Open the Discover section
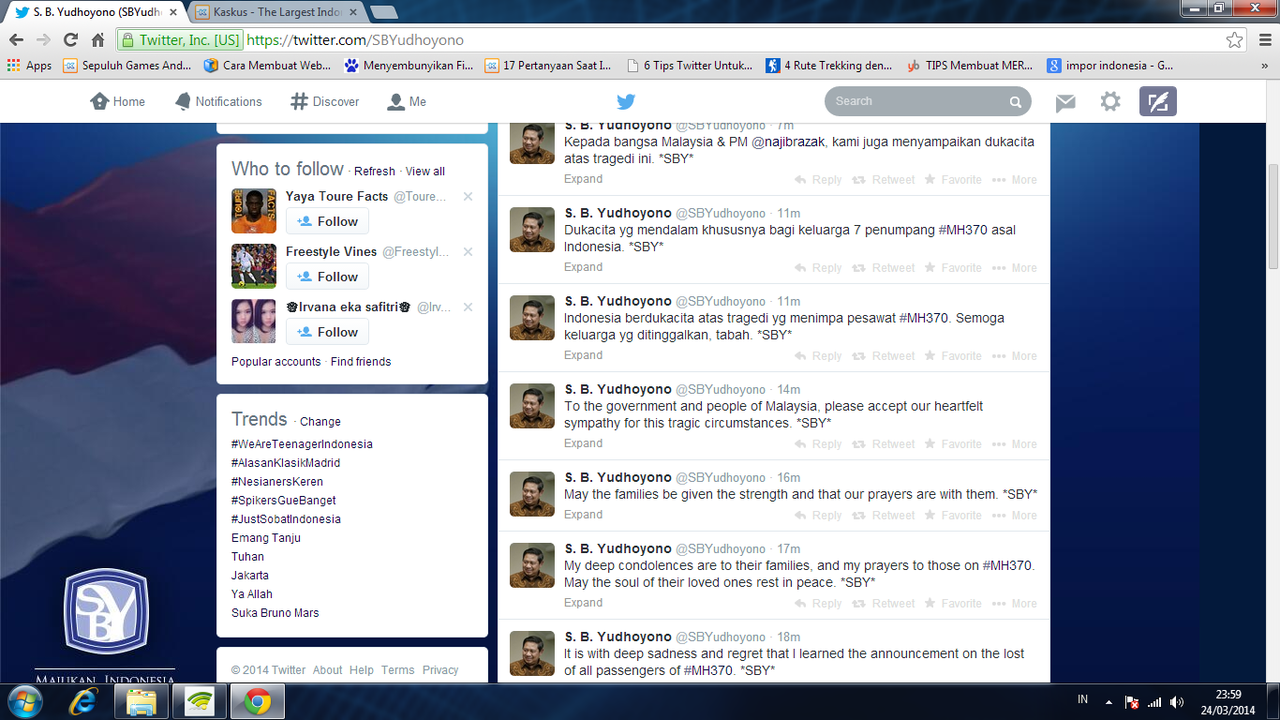This screenshot has width=1280, height=720. [x=325, y=101]
